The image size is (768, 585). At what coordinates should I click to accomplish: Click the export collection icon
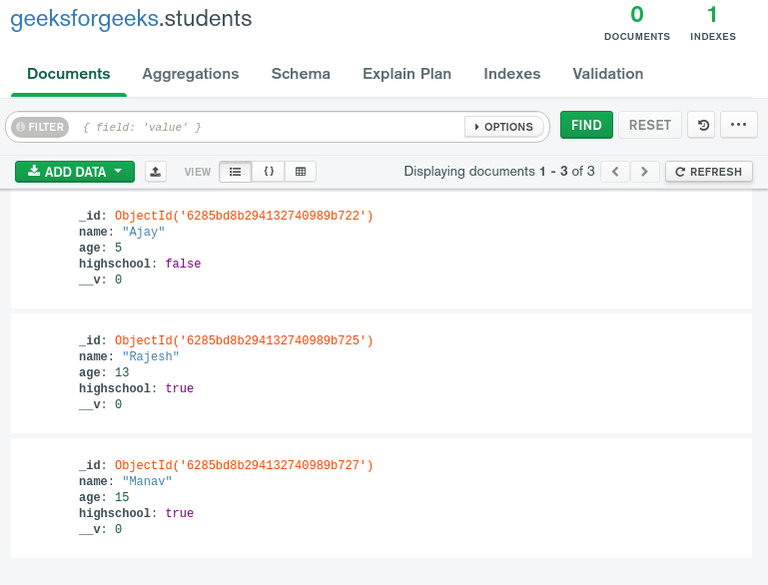156,172
